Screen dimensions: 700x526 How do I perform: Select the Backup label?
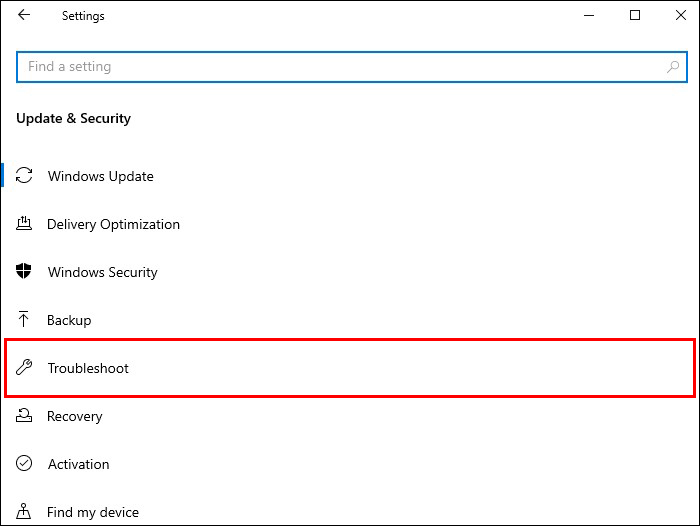(x=69, y=320)
